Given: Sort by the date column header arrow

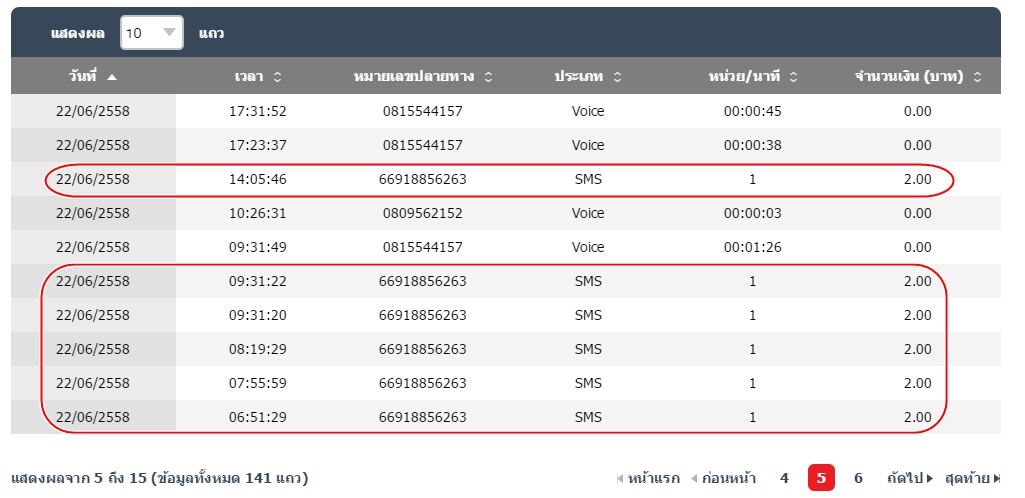Looking at the screenshot, I should [x=112, y=77].
